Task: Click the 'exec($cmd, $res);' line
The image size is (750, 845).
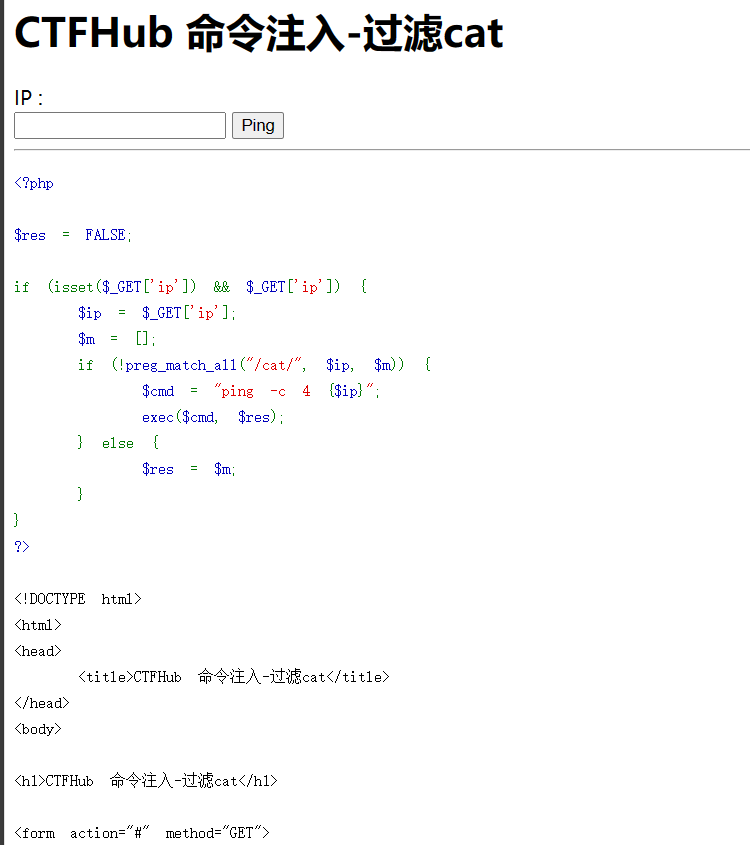Action: tap(213, 417)
